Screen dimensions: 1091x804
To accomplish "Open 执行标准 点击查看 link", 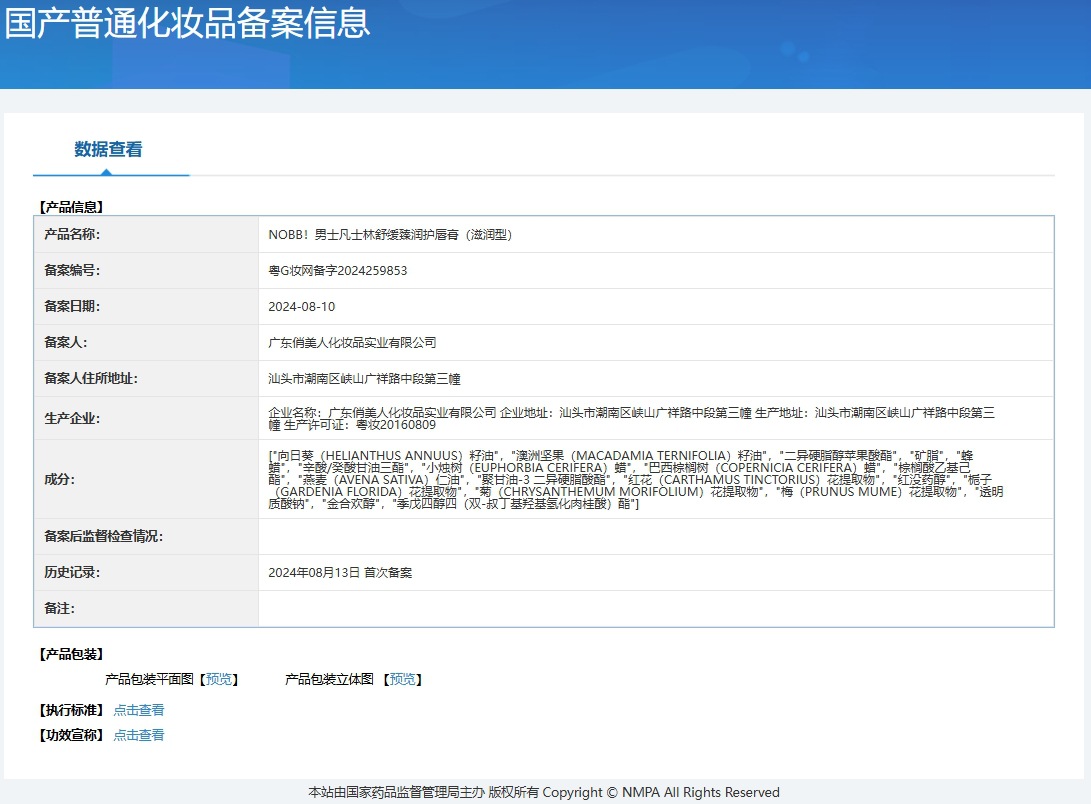I will pyautogui.click(x=139, y=710).
